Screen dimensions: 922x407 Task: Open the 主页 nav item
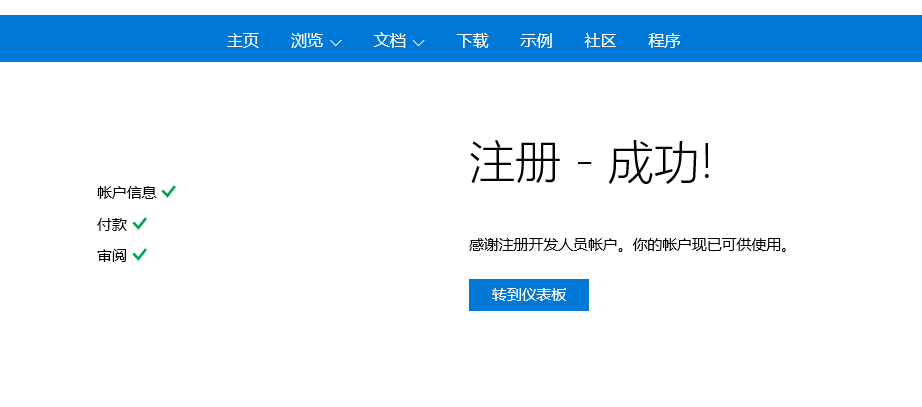[x=243, y=41]
